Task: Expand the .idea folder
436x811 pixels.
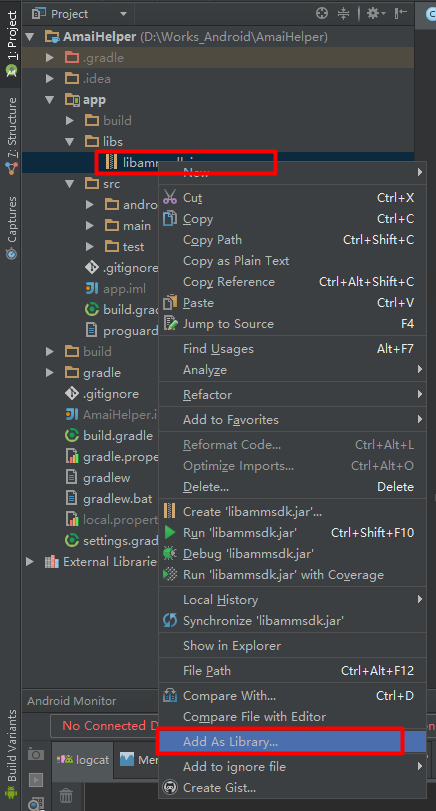Action: [50, 79]
